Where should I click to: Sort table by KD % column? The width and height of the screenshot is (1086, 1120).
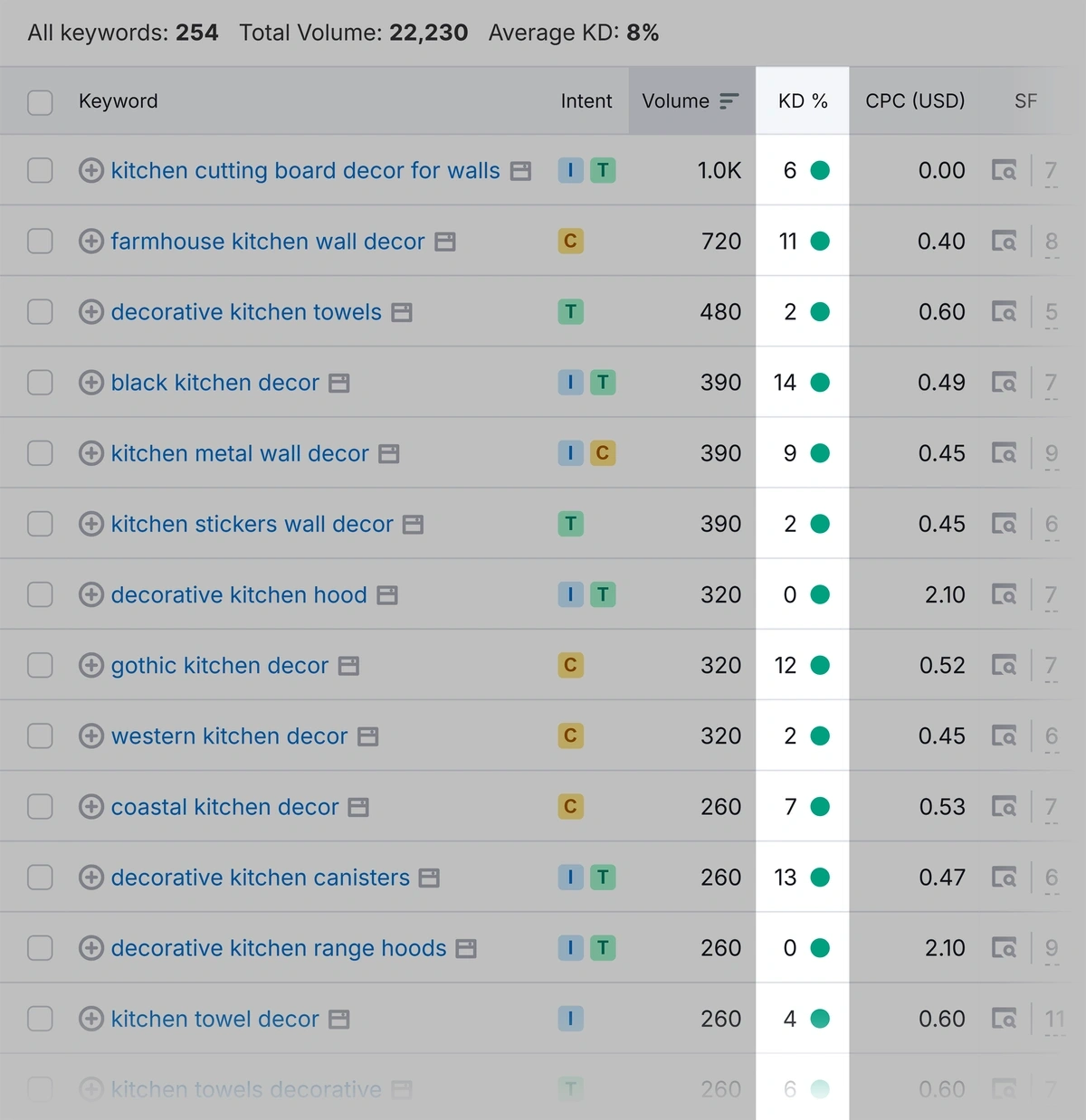pos(803,101)
